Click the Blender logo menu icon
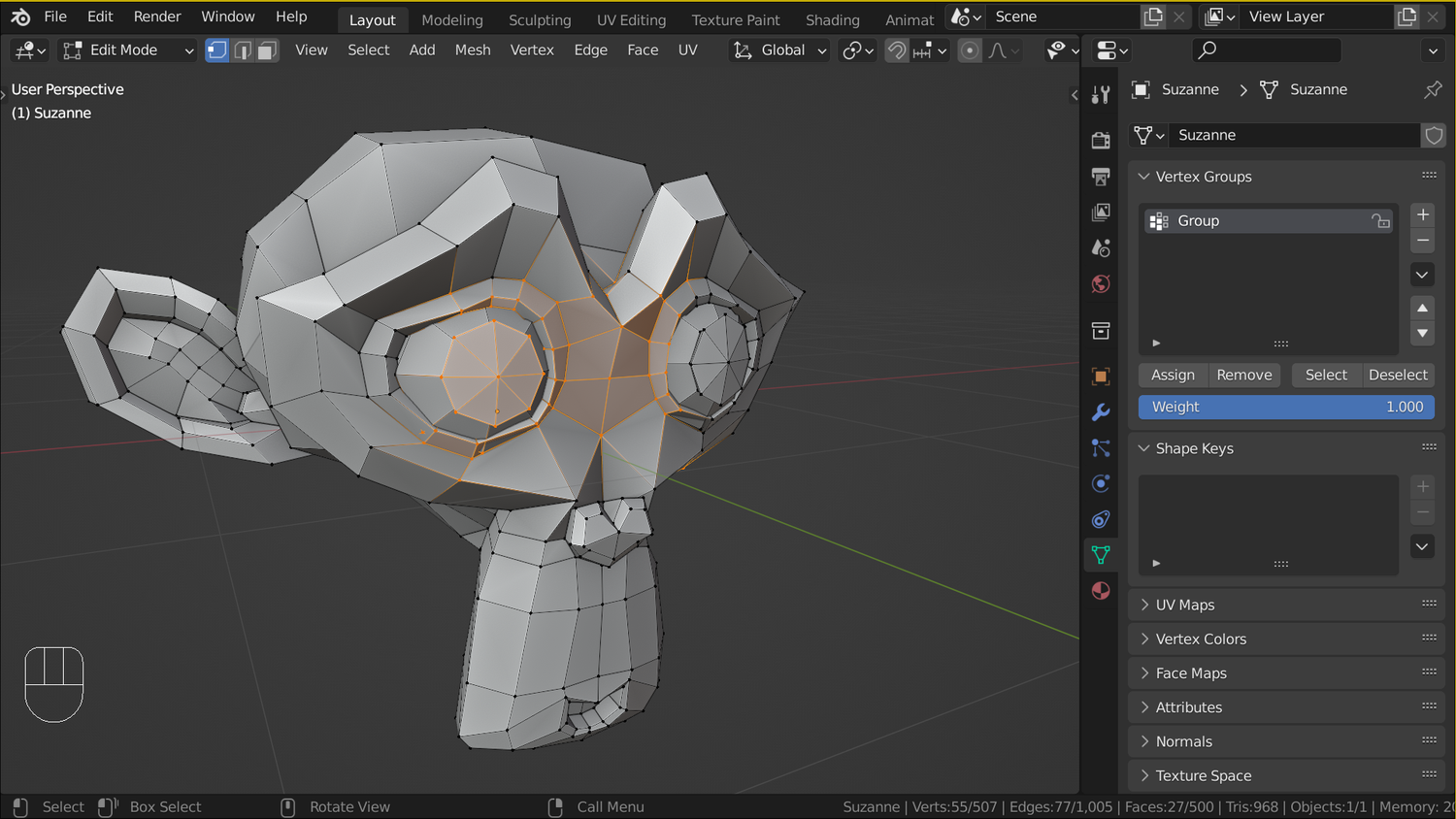 [20, 16]
